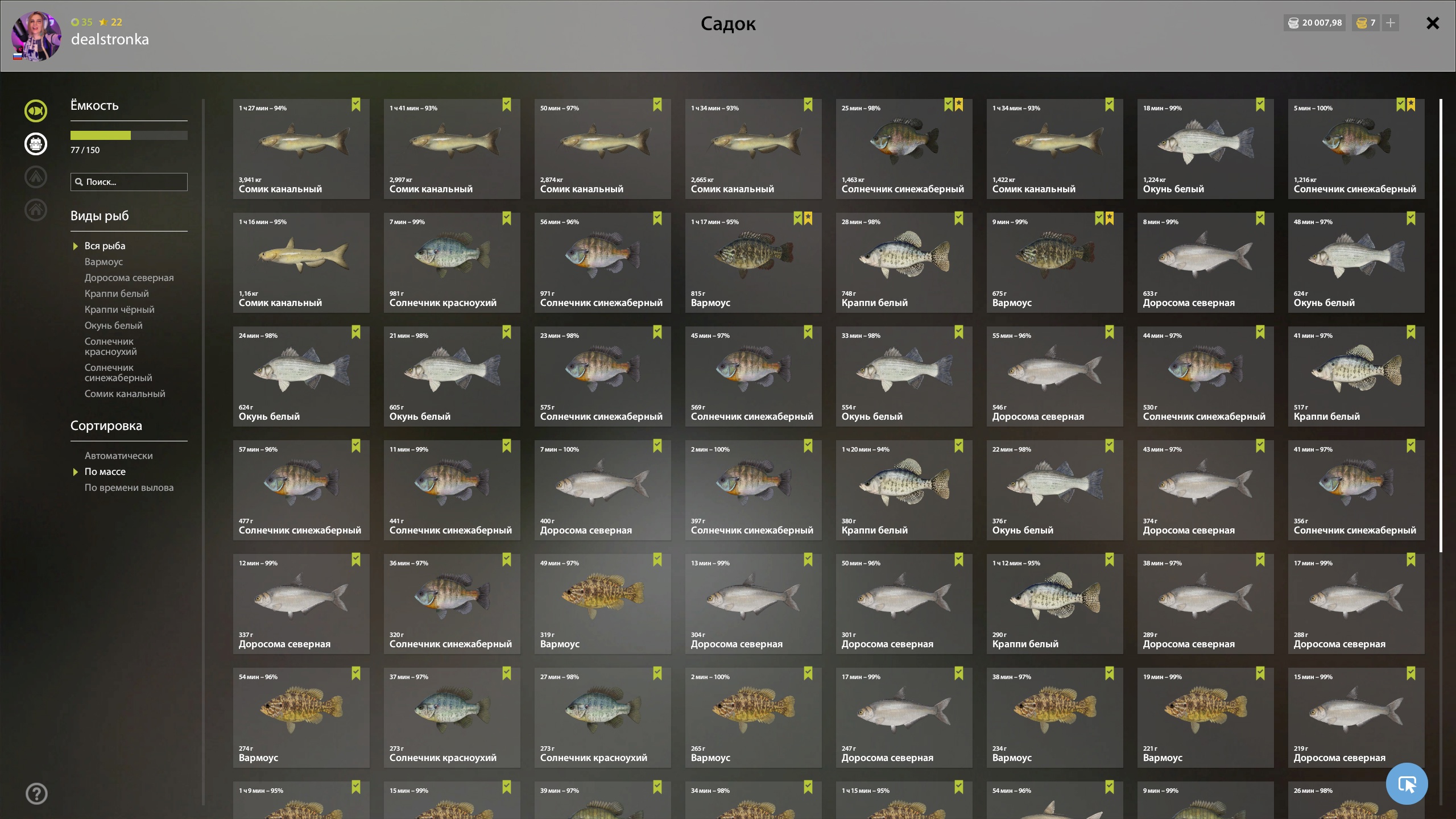Open the help question mark icon

[x=36, y=793]
